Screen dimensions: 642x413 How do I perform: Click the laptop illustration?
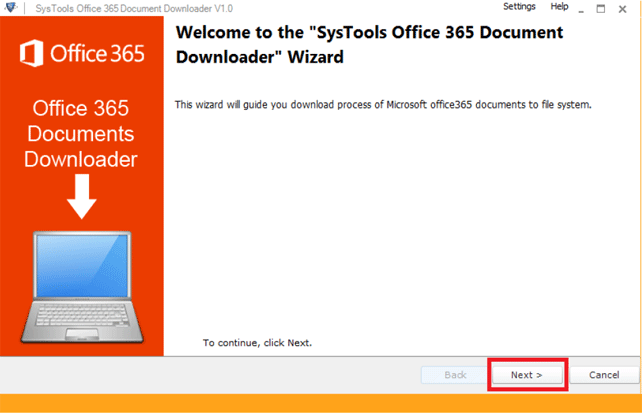pyautogui.click(x=82, y=287)
